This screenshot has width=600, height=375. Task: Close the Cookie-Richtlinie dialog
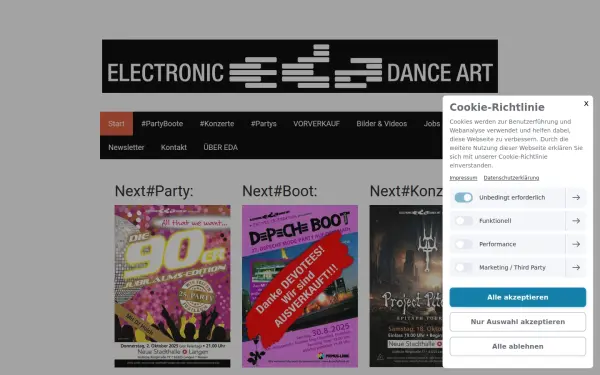586,103
